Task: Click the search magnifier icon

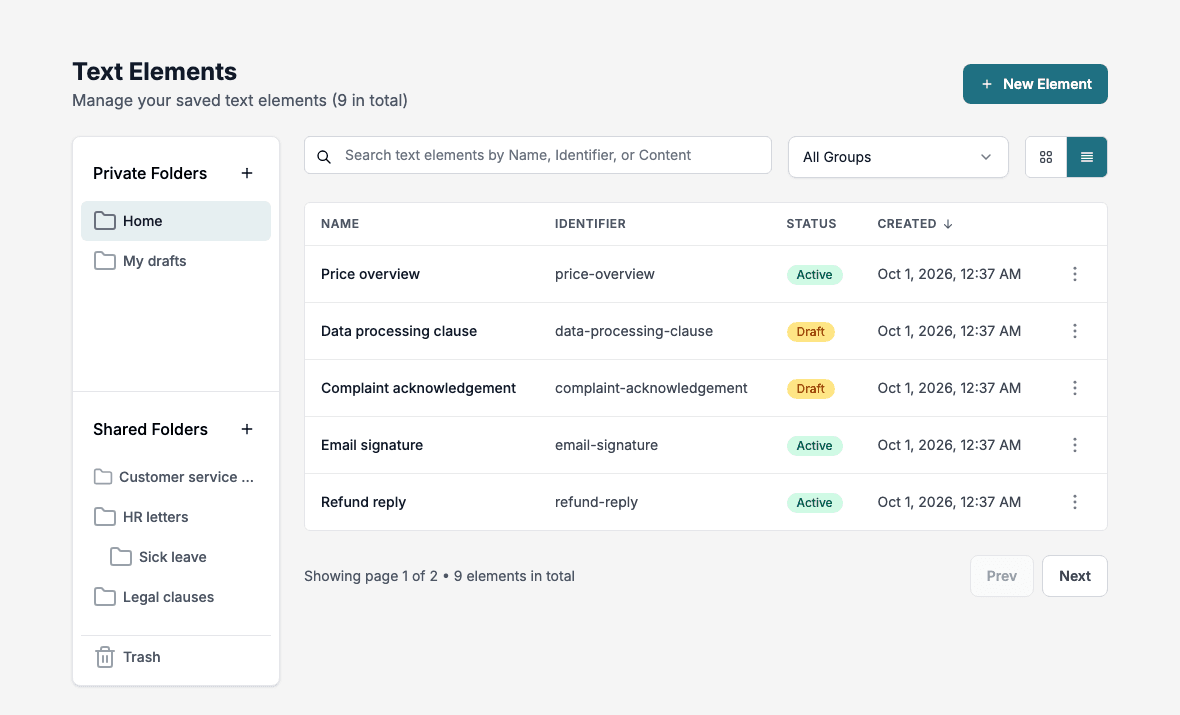Action: coord(324,157)
